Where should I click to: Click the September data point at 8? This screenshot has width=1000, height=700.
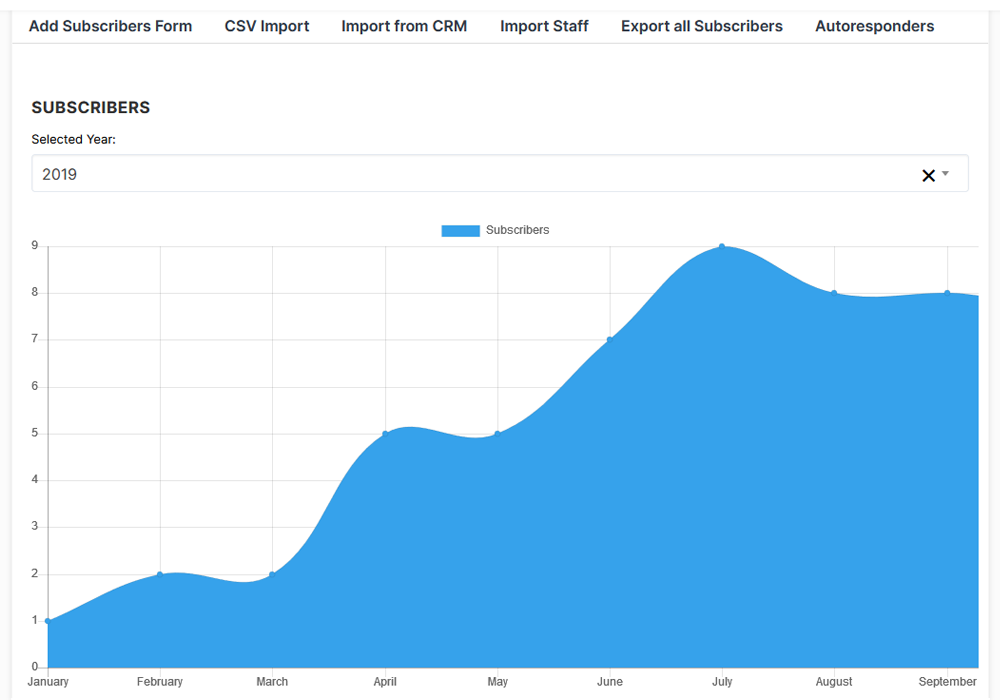[x=947, y=293]
